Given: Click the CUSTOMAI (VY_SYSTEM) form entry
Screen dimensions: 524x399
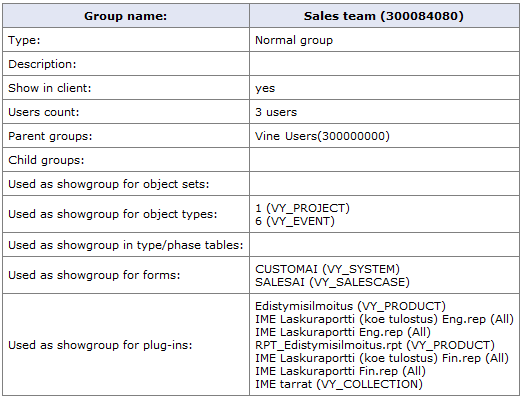Looking at the screenshot, I should (327, 269).
